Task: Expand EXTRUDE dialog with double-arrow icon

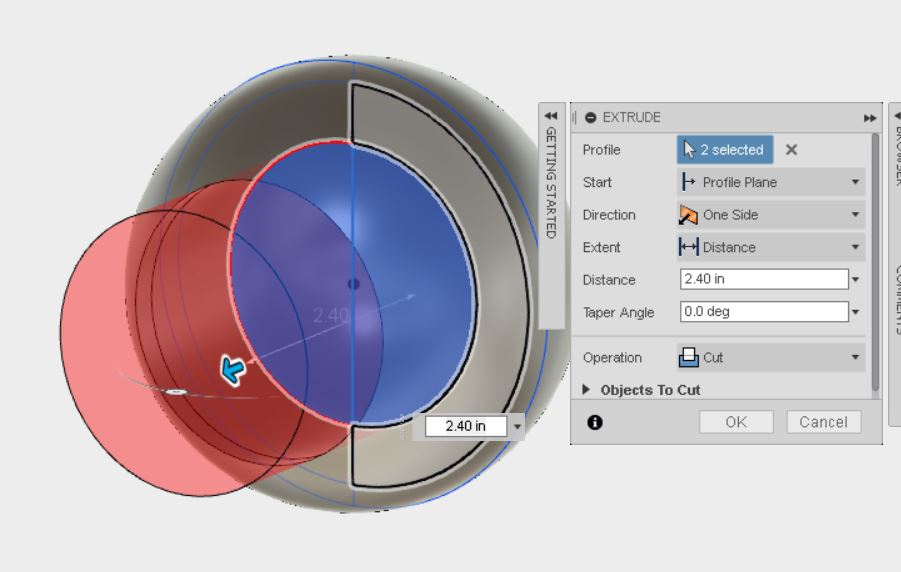Action: click(x=870, y=118)
